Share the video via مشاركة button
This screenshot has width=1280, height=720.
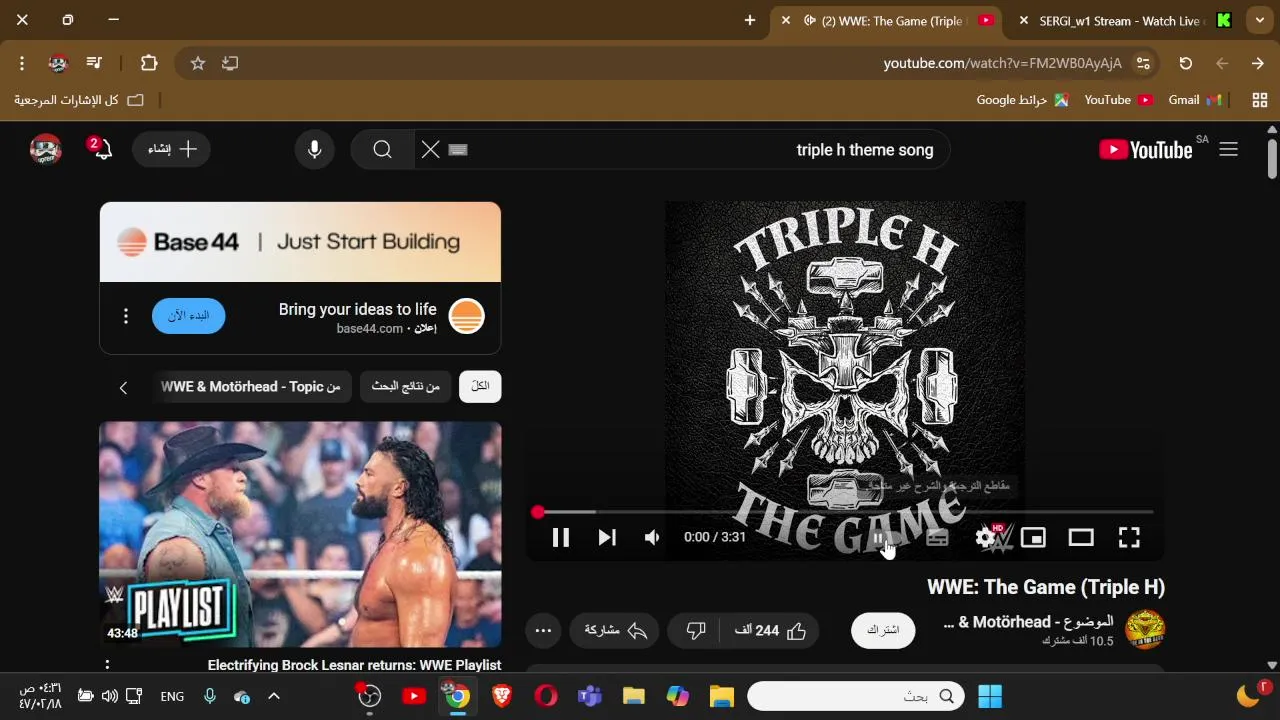[615, 630]
